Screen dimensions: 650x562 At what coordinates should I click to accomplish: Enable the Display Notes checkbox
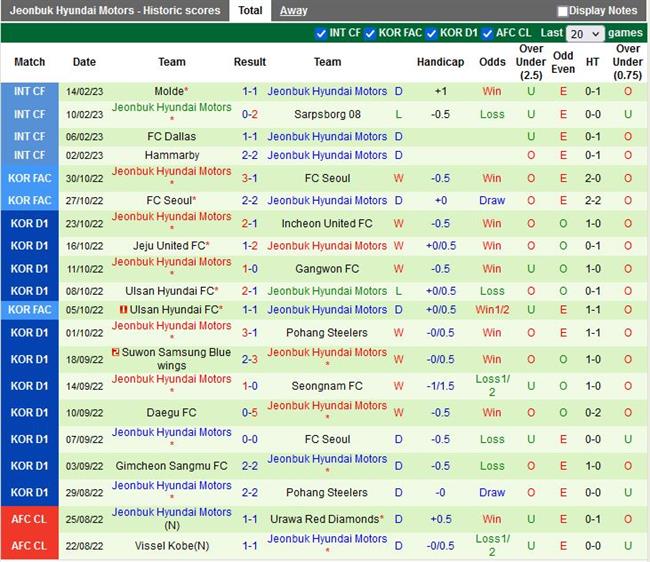563,11
